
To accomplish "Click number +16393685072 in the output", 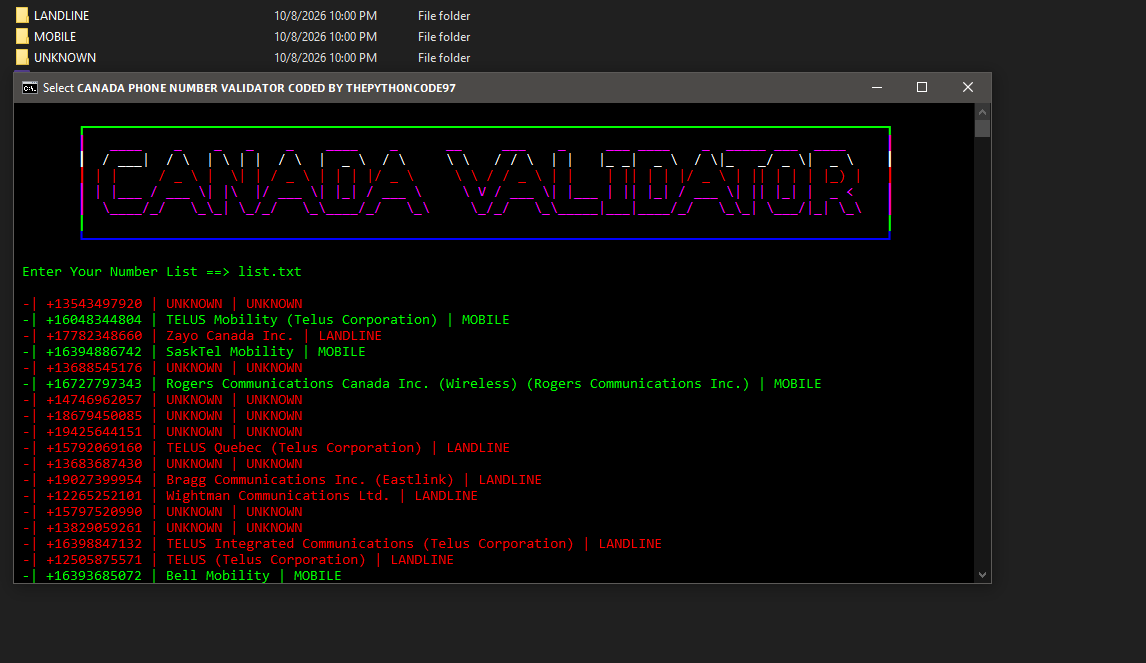I will pyautogui.click(x=94, y=575).
